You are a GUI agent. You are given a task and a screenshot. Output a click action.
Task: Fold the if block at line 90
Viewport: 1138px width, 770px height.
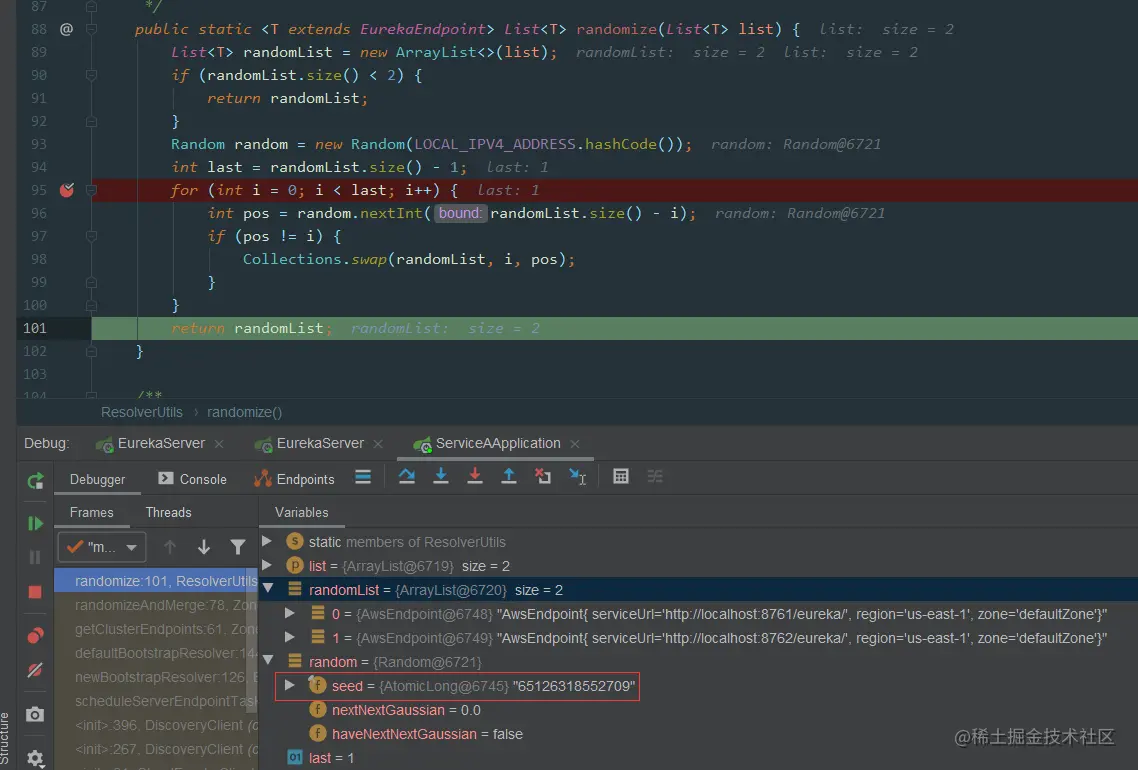click(x=91, y=75)
